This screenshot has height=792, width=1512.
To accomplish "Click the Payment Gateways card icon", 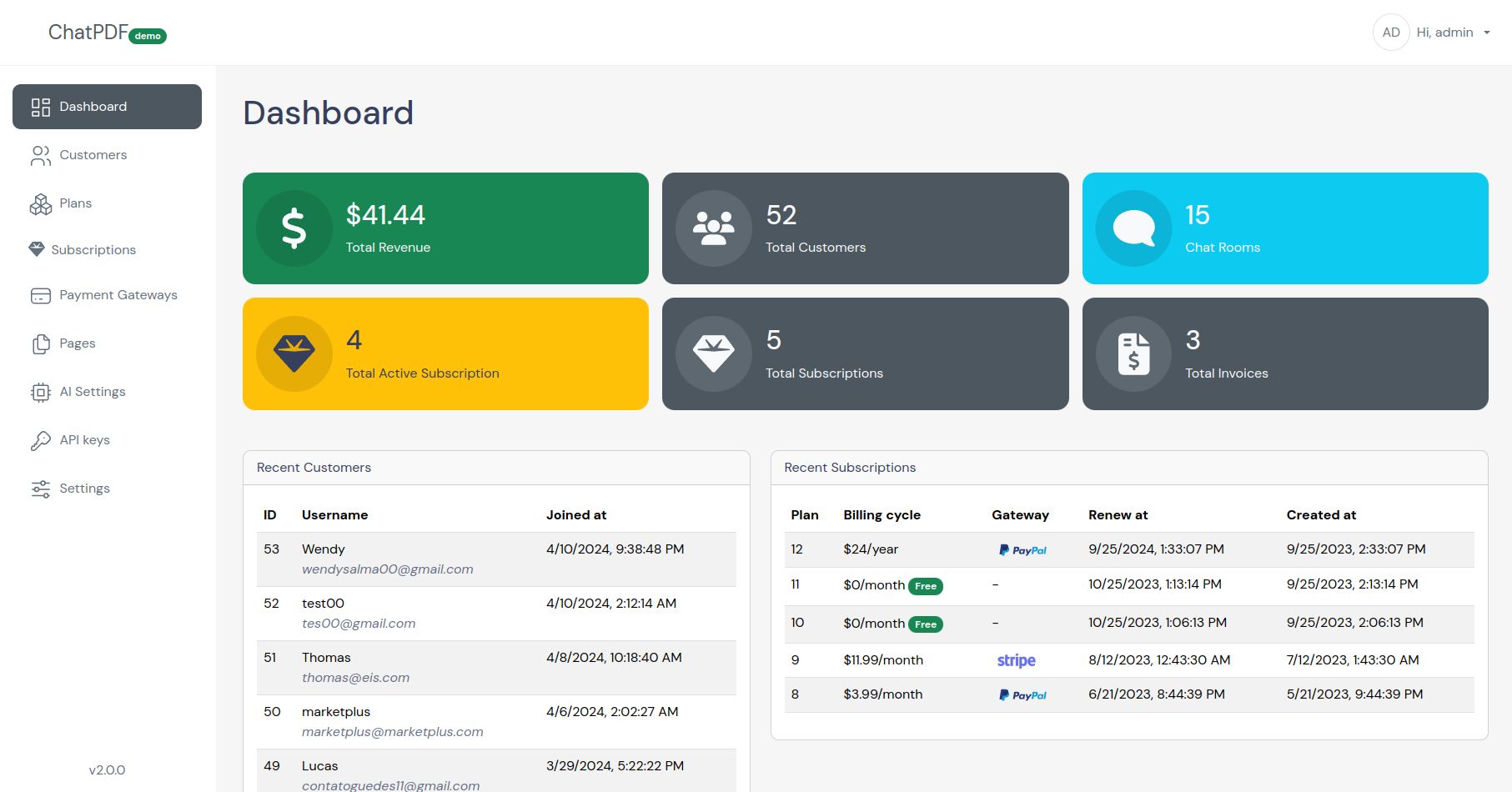I will pyautogui.click(x=40, y=296).
